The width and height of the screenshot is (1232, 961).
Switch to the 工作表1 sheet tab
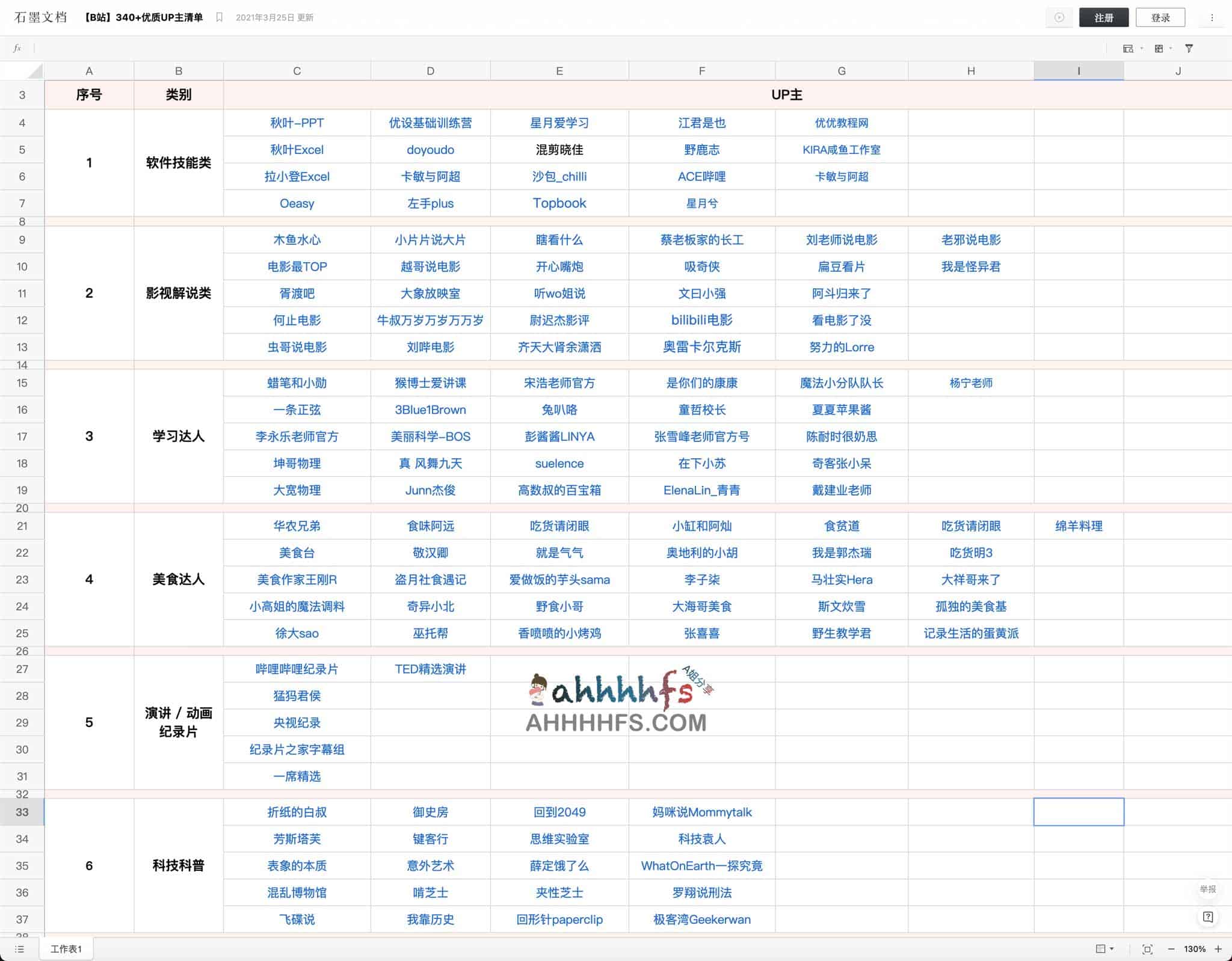66,949
